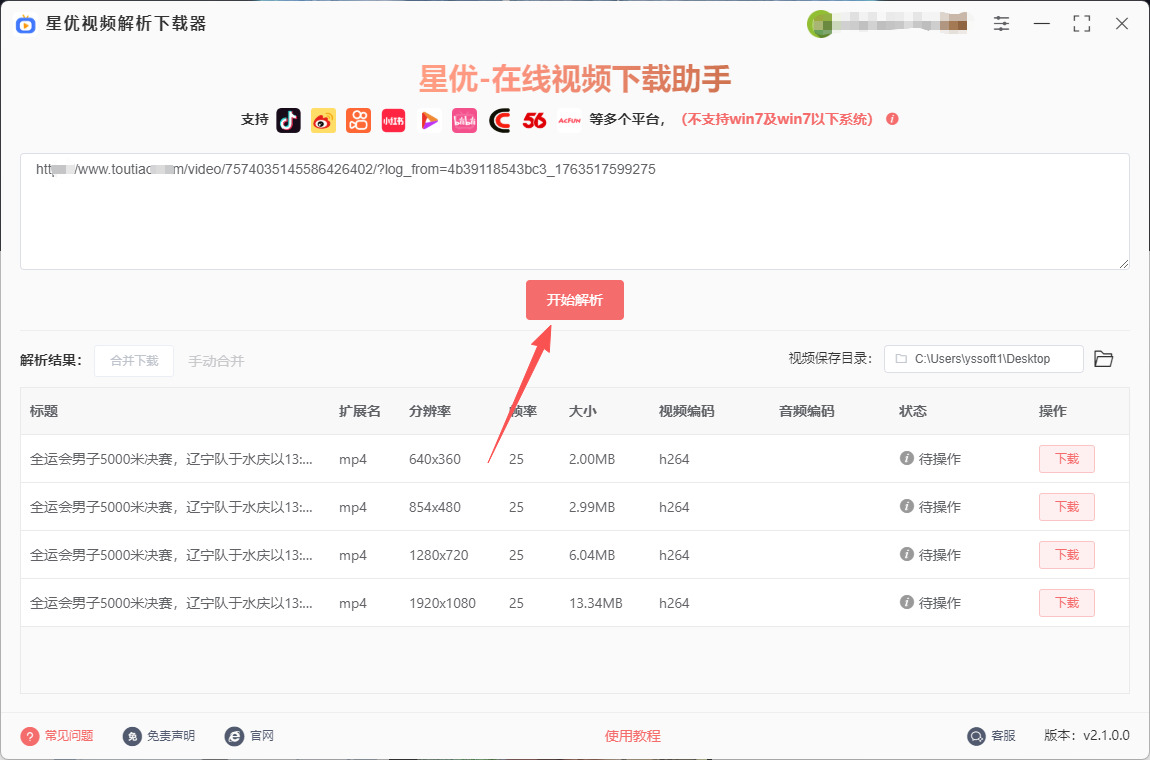Click the 854x480 resolution cell

(x=435, y=507)
